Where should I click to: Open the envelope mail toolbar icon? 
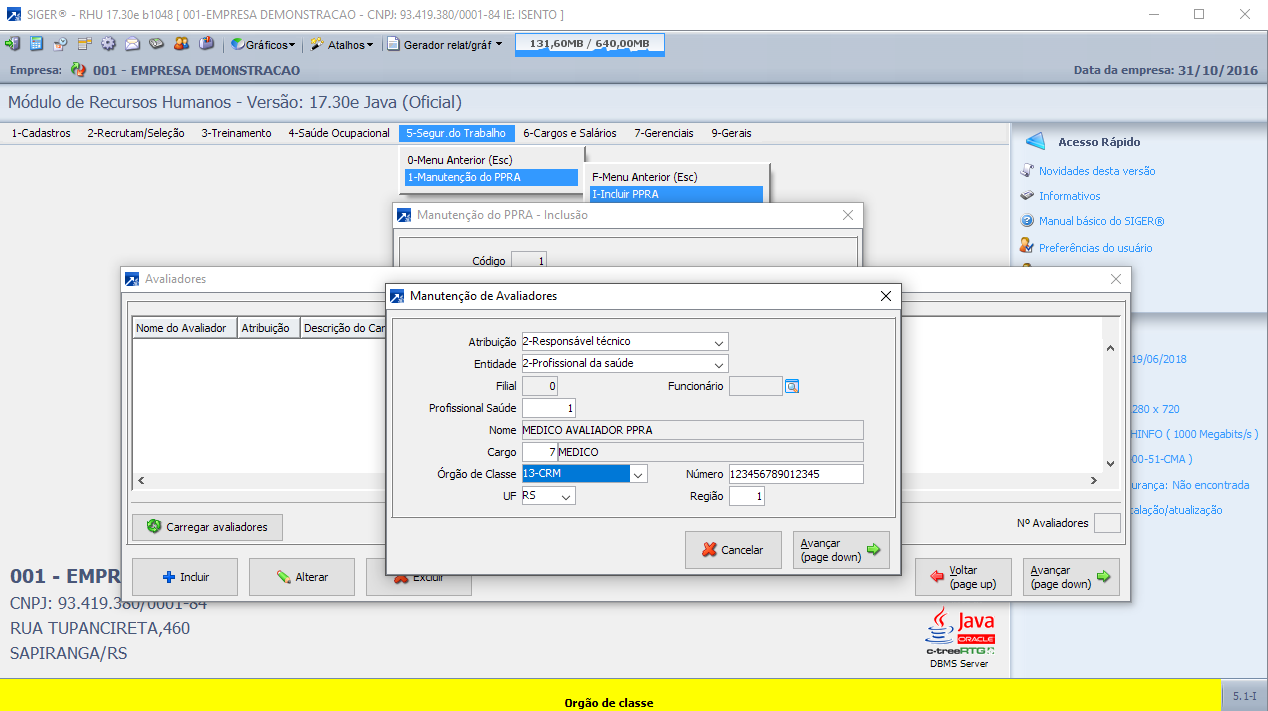click(x=132, y=44)
